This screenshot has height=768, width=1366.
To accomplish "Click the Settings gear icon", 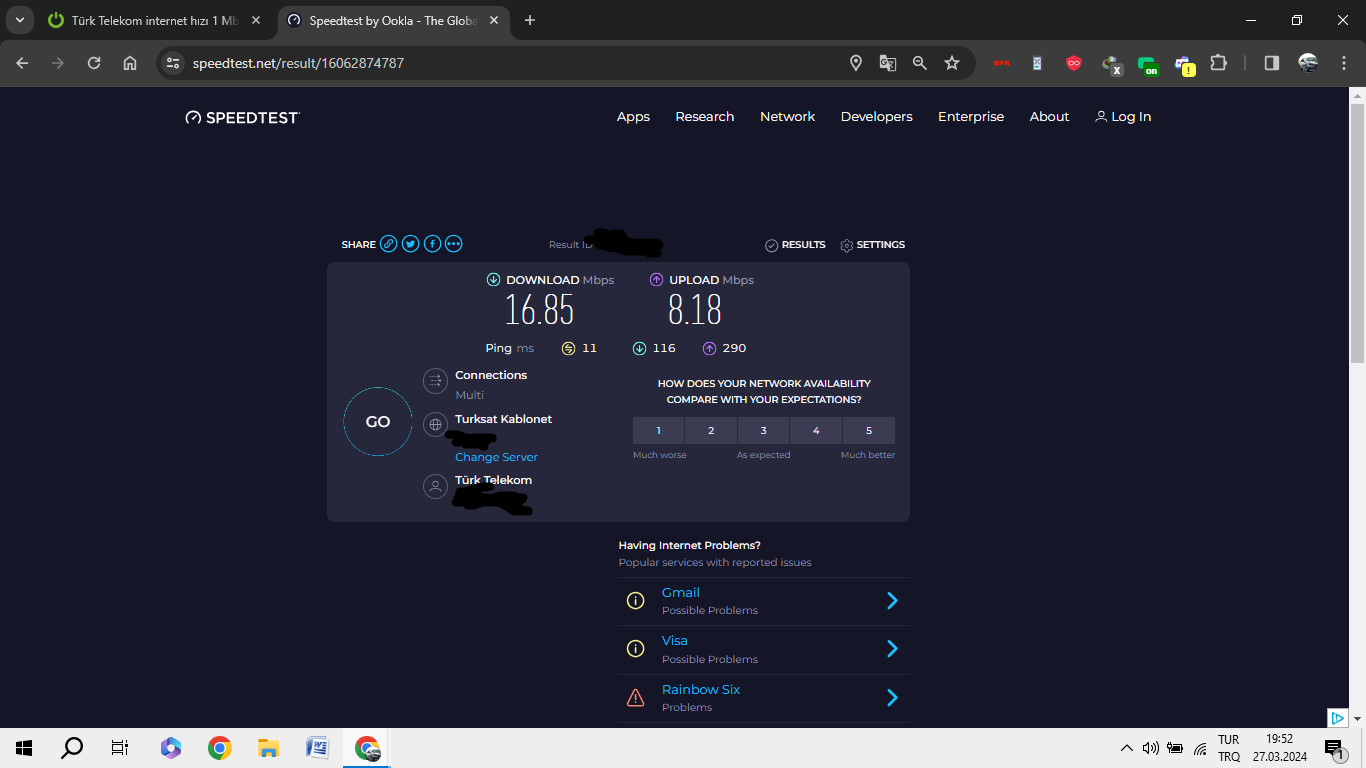I will pos(847,245).
